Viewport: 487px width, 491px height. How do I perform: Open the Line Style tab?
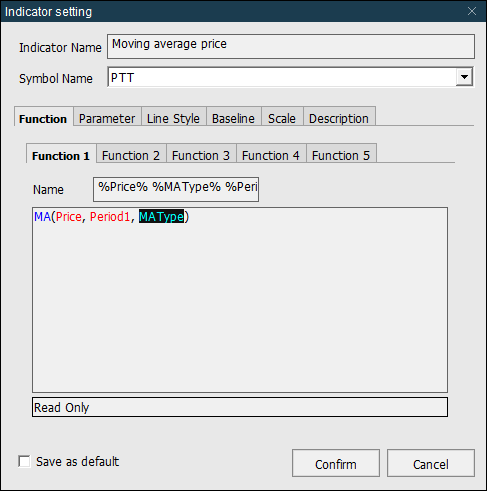click(174, 117)
